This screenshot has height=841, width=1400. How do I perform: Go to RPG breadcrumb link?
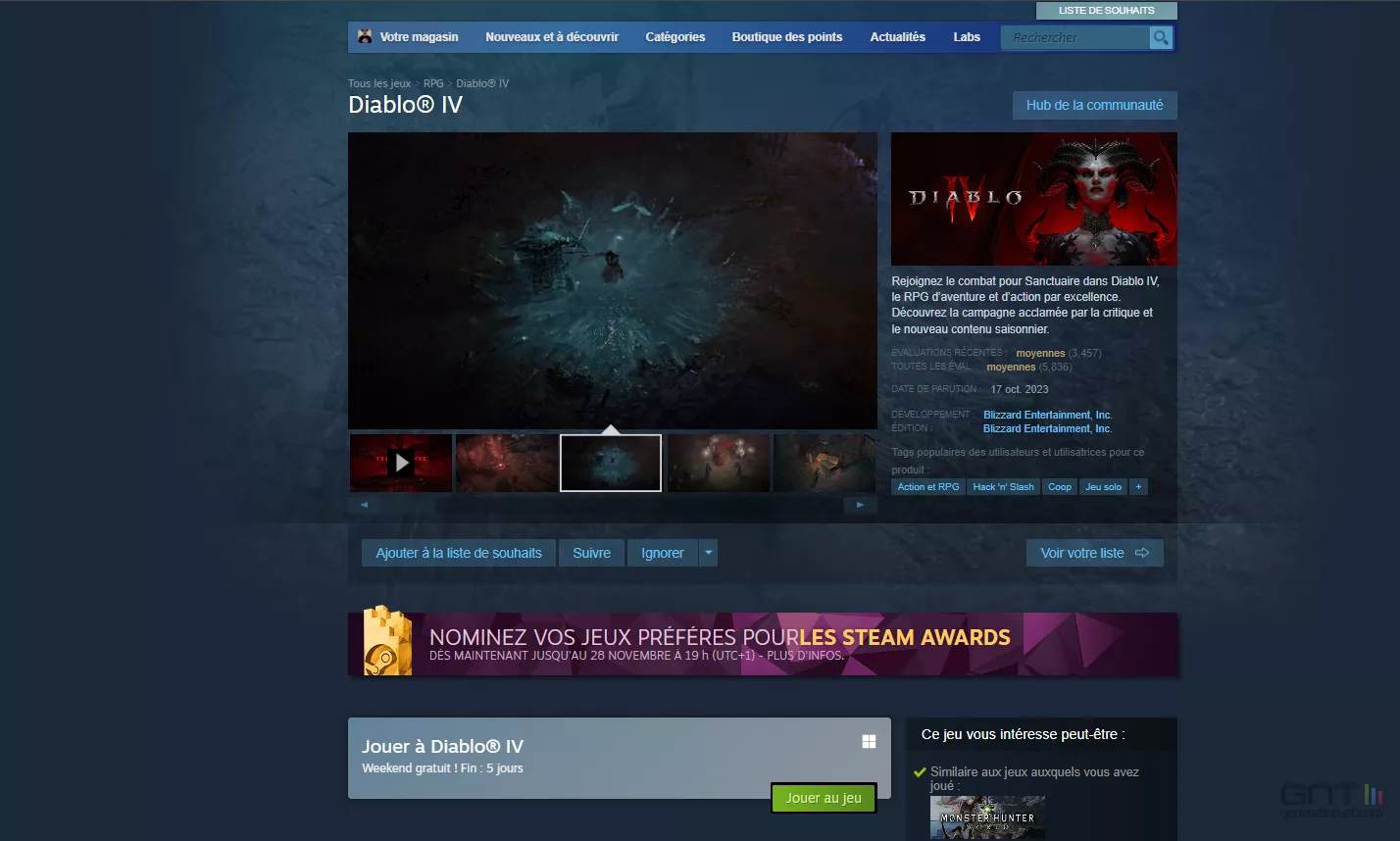[x=433, y=83]
